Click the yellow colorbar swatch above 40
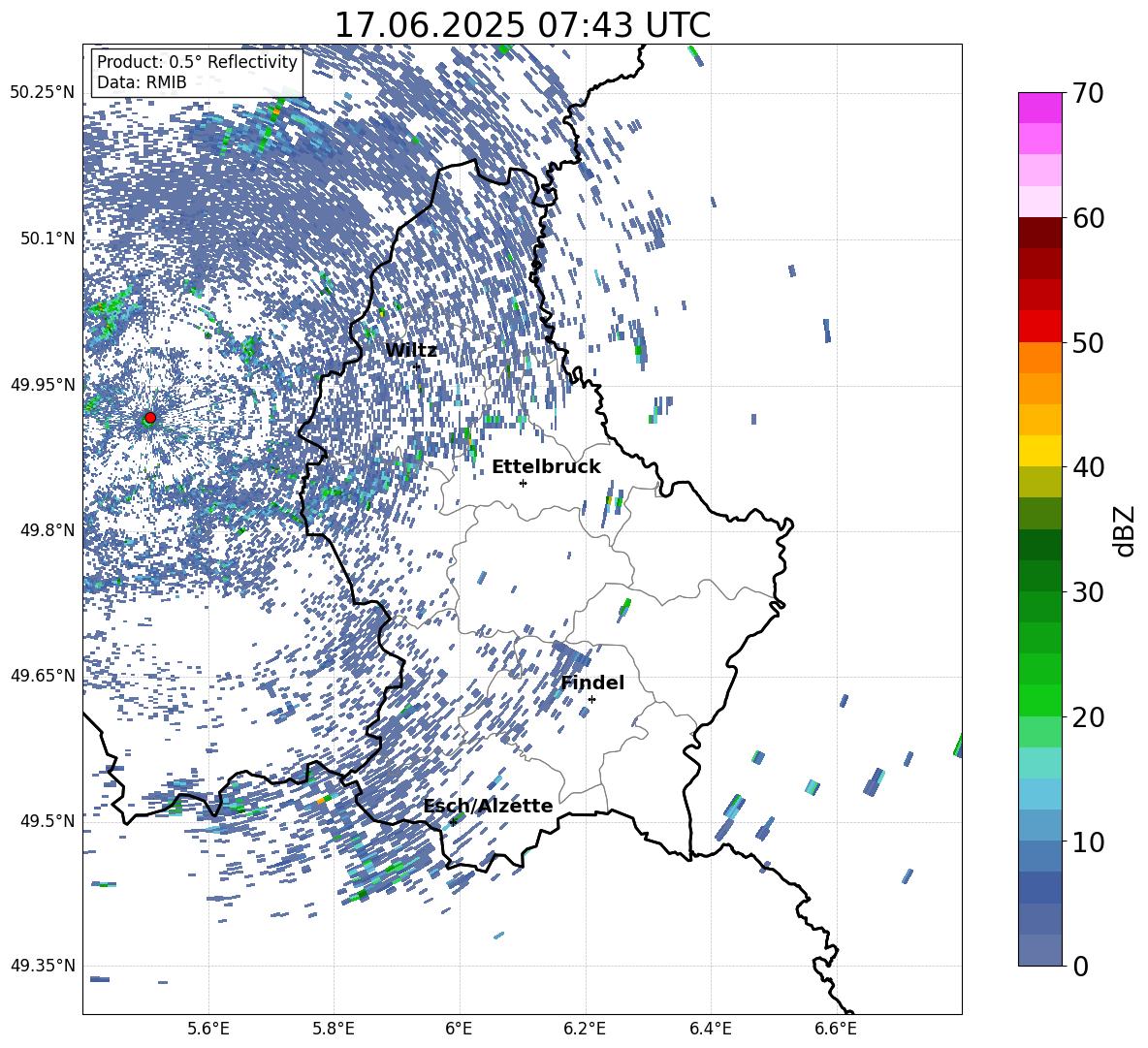Viewport: 1148px width, 1048px height. [x=1039, y=451]
